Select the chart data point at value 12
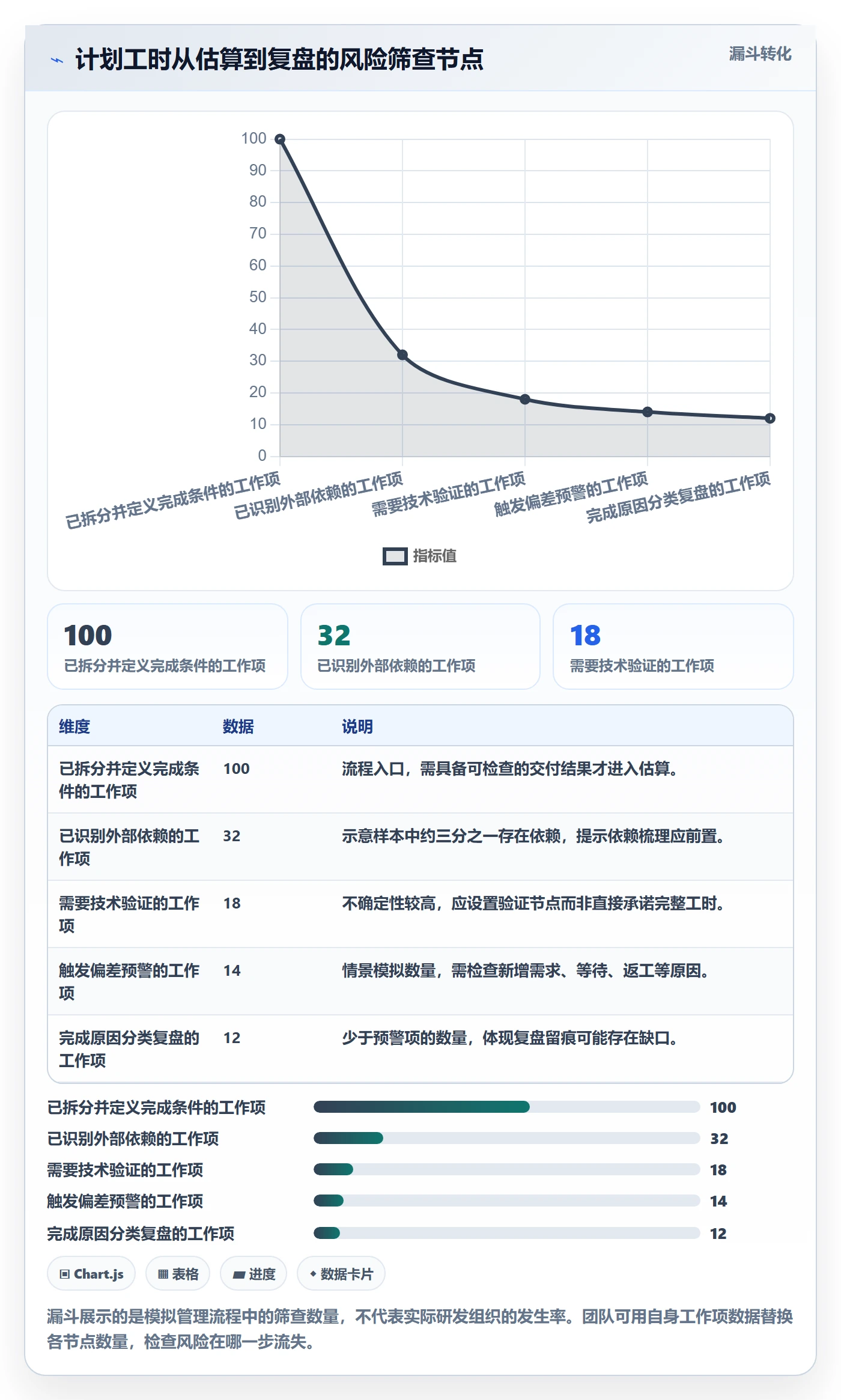 click(x=770, y=418)
